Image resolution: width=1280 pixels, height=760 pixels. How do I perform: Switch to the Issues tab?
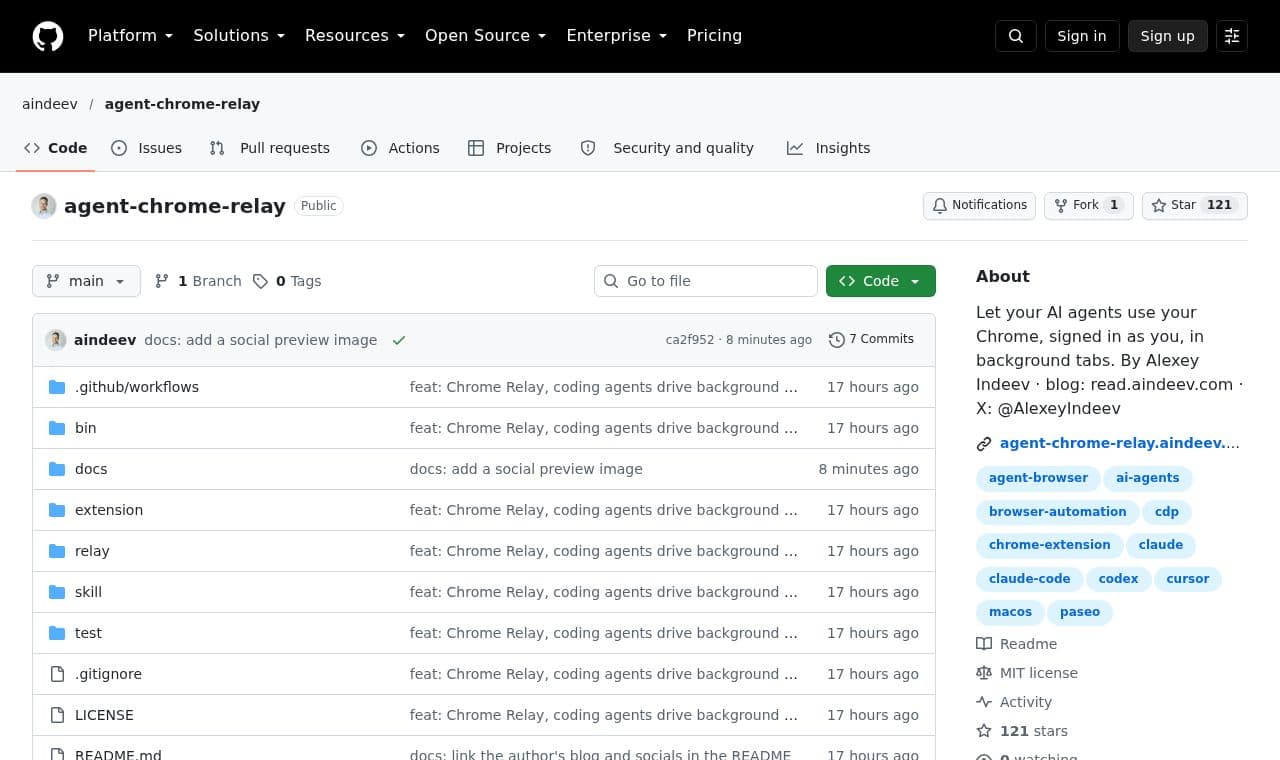click(146, 148)
